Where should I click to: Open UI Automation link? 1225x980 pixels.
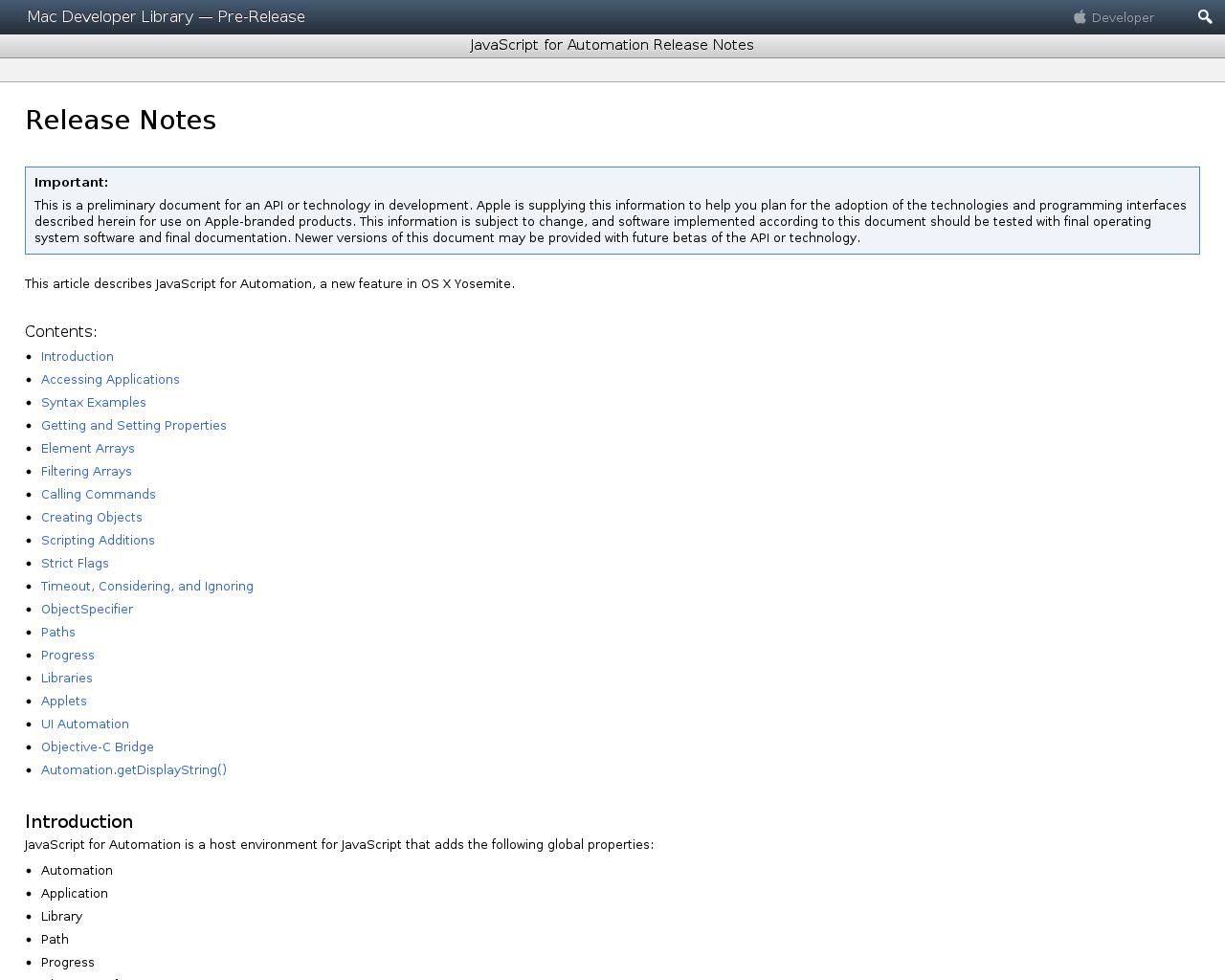coord(85,724)
